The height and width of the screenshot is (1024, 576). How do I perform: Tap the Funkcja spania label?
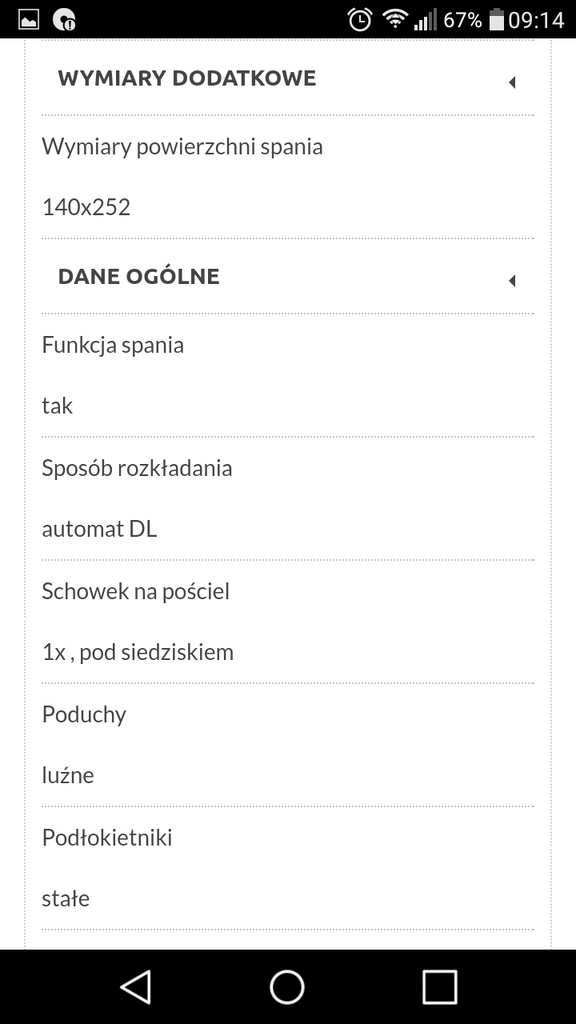113,345
